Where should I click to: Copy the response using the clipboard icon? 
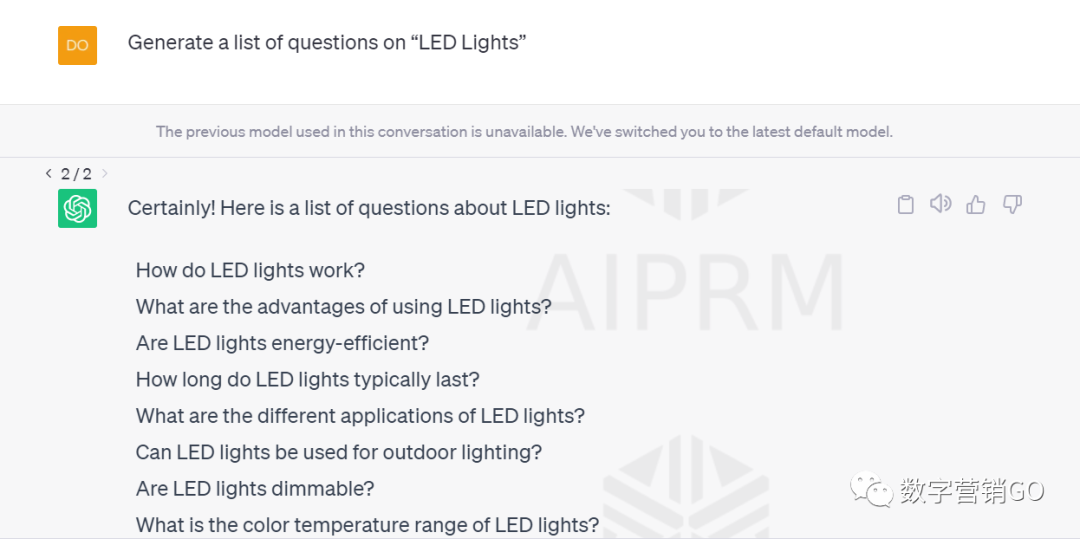[906, 204]
